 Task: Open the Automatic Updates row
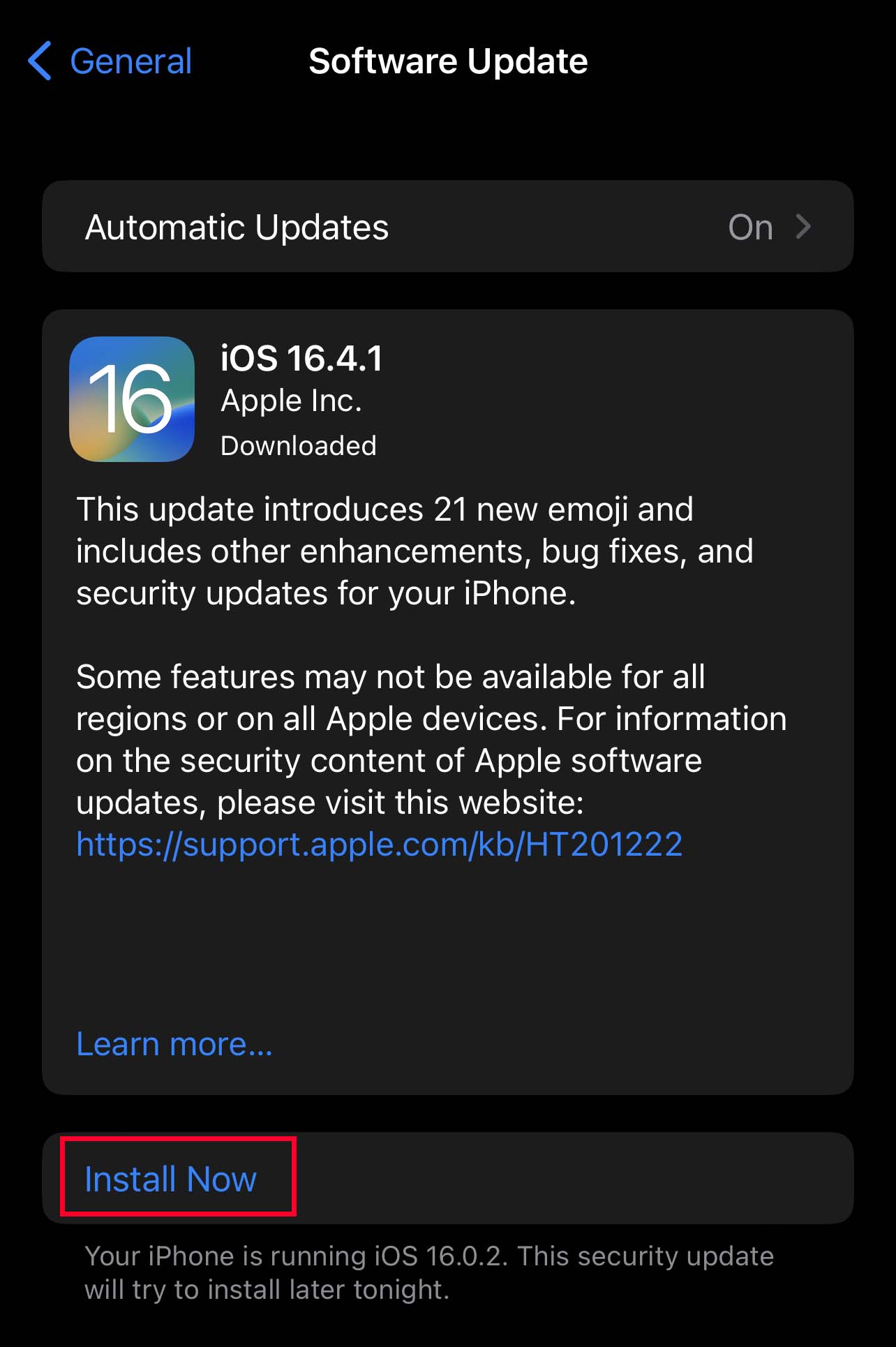(x=448, y=227)
